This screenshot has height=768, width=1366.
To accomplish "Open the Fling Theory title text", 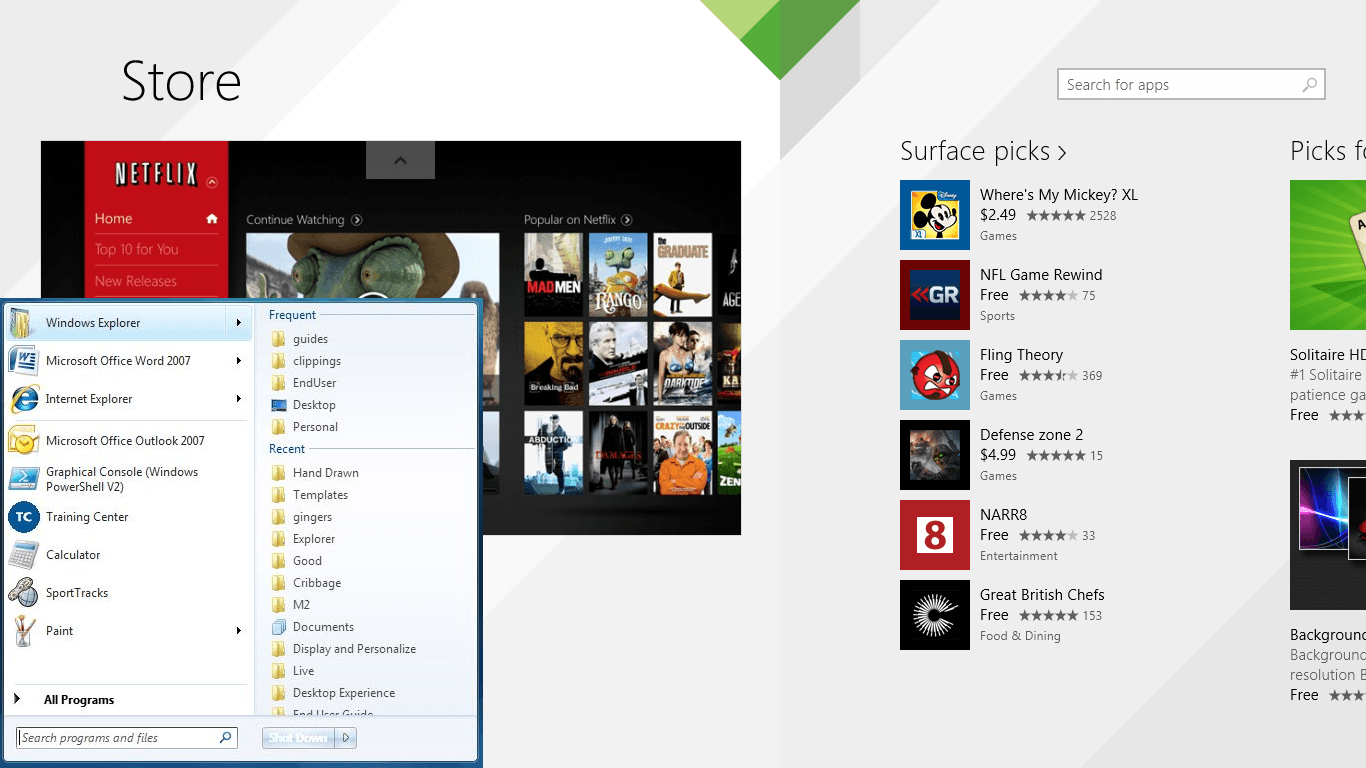I will tap(1021, 355).
